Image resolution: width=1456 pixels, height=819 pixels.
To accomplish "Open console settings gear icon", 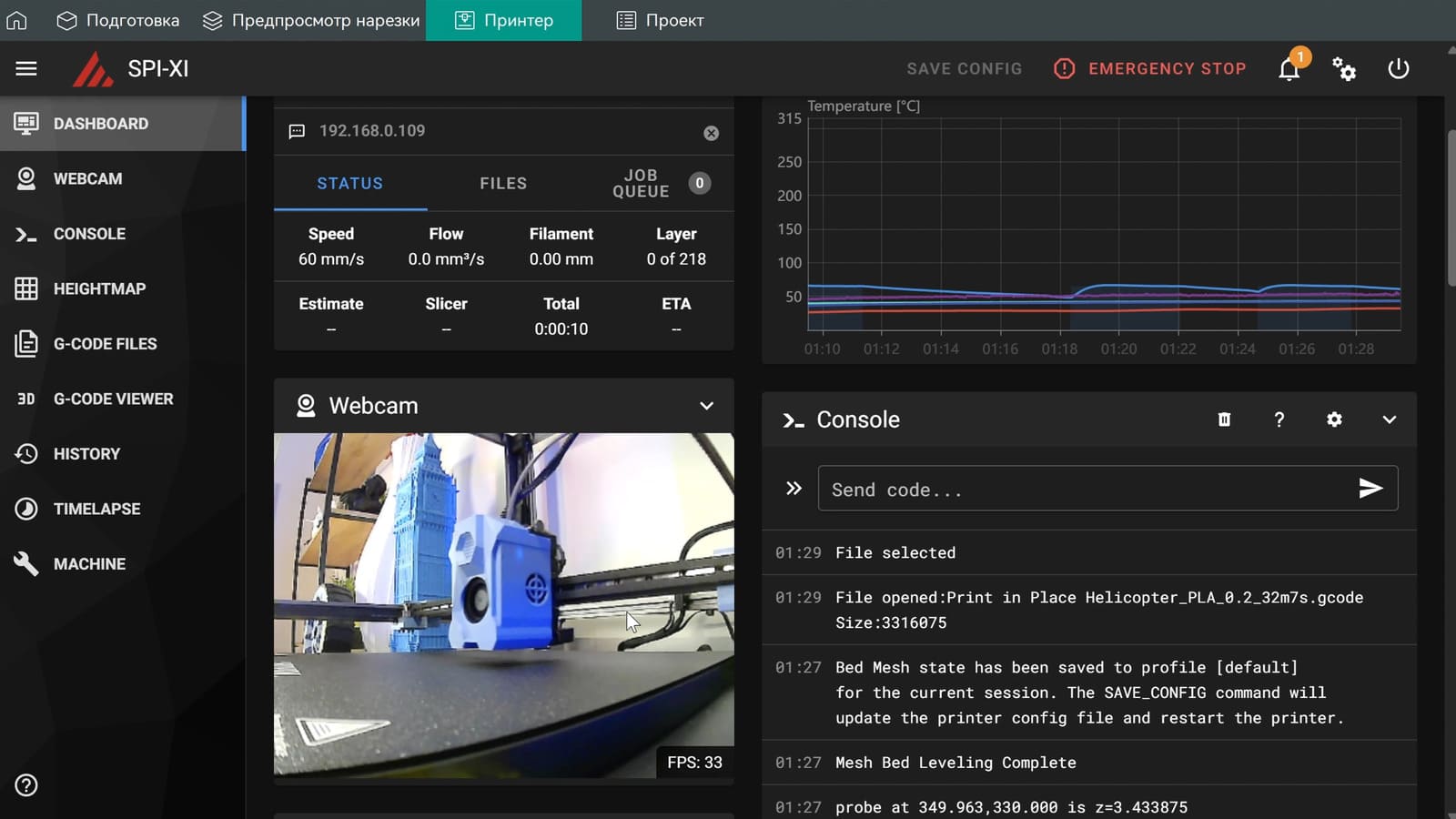I will pos(1334,420).
